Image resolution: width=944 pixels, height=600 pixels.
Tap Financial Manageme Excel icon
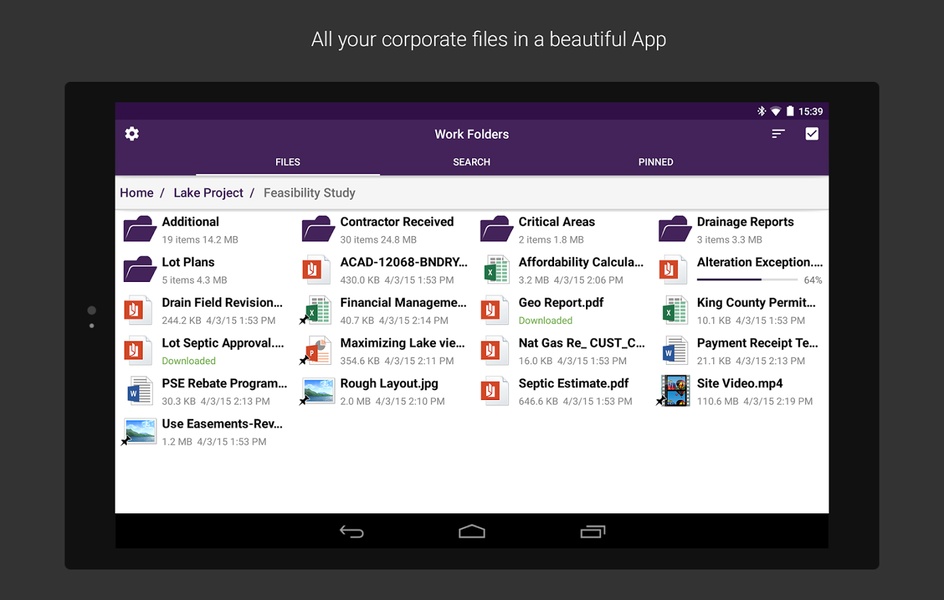point(317,310)
